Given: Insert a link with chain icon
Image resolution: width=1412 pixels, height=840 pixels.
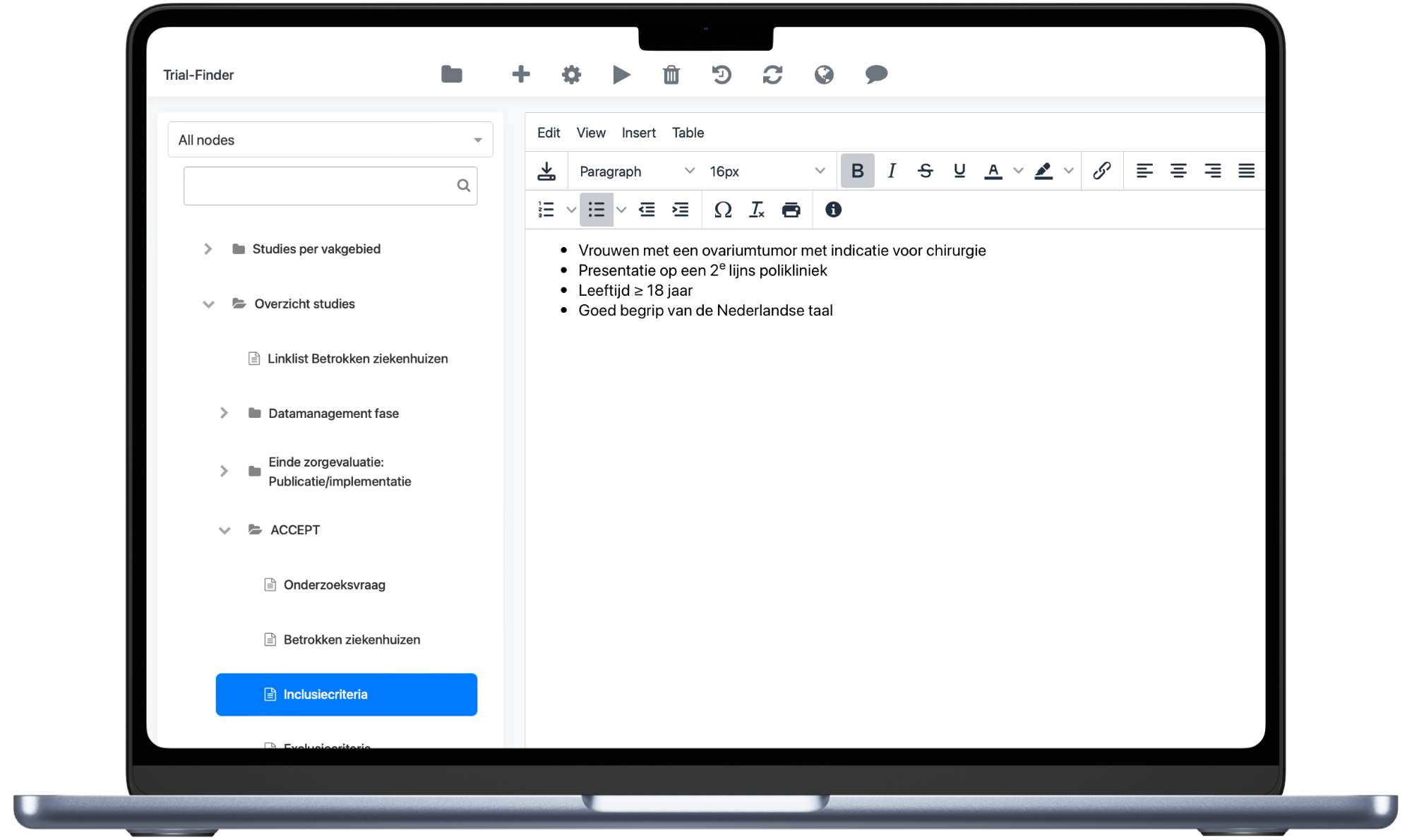Looking at the screenshot, I should [x=1101, y=171].
